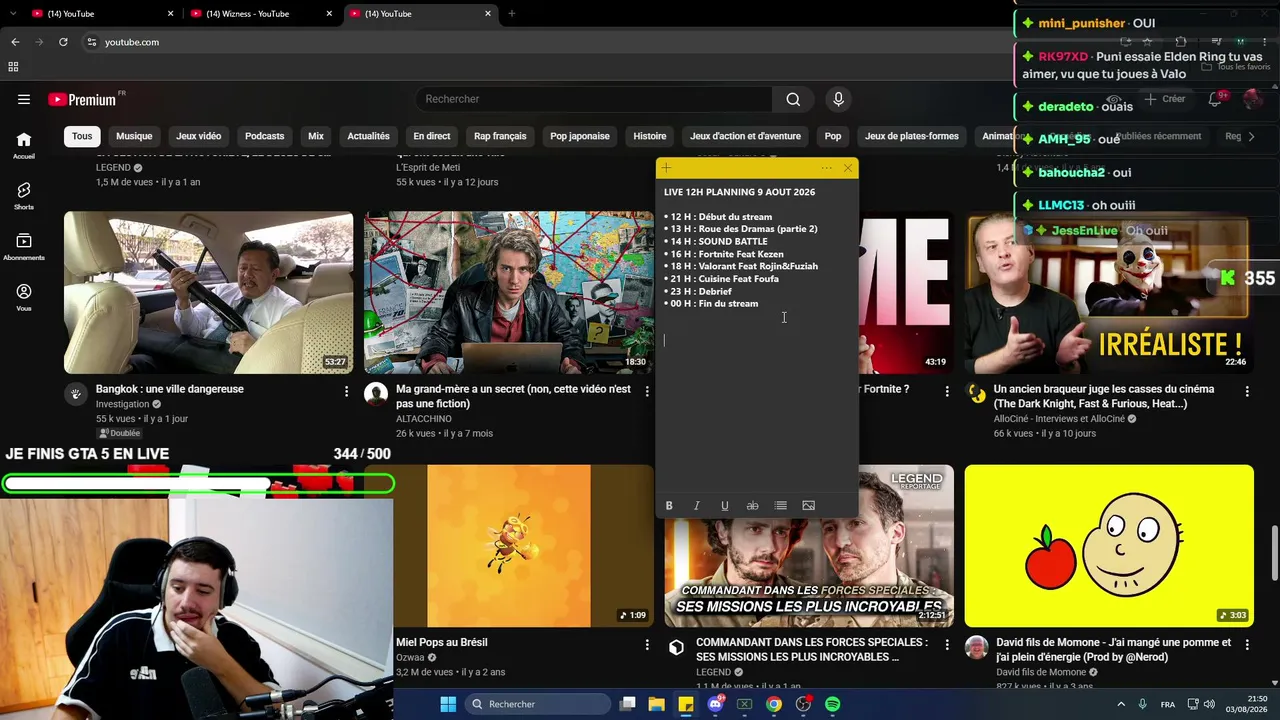This screenshot has width=1280, height=720.
Task: Select the Pop filter chip
Action: click(833, 136)
